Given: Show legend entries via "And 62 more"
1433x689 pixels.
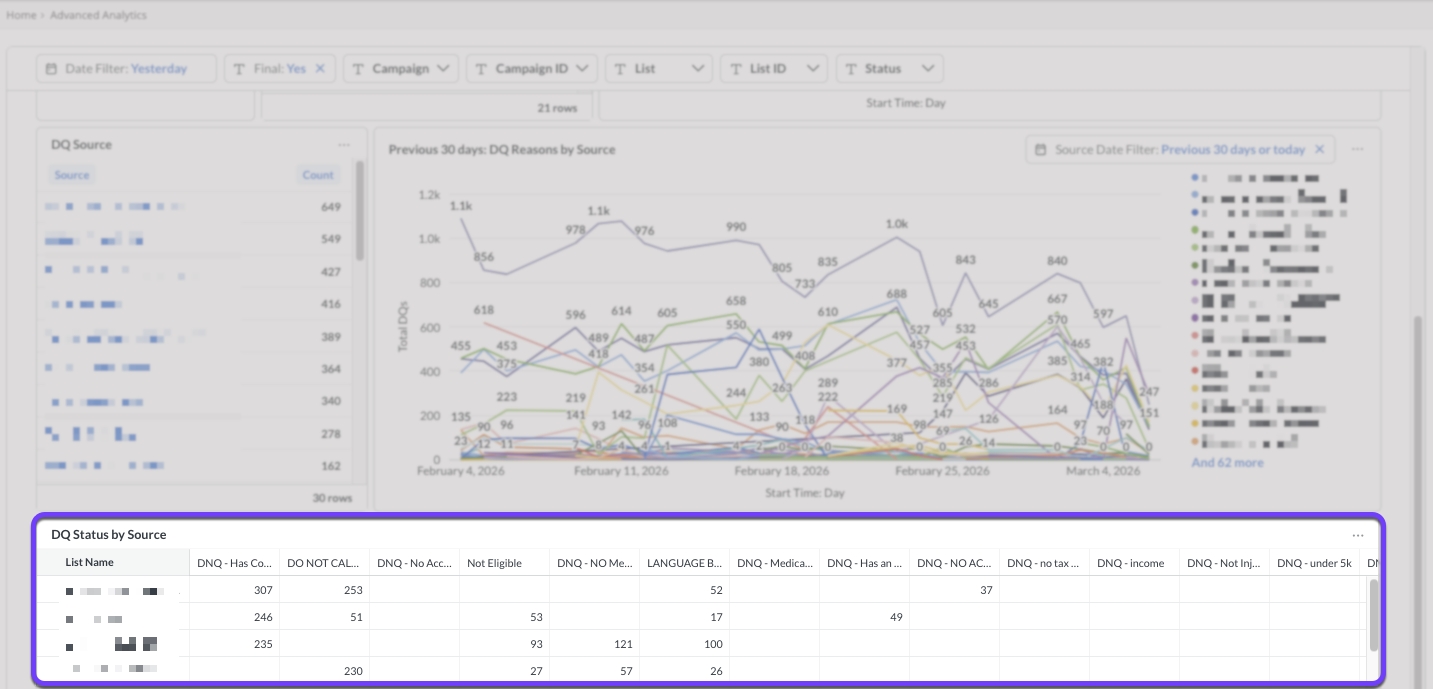Looking at the screenshot, I should pyautogui.click(x=1227, y=463).
